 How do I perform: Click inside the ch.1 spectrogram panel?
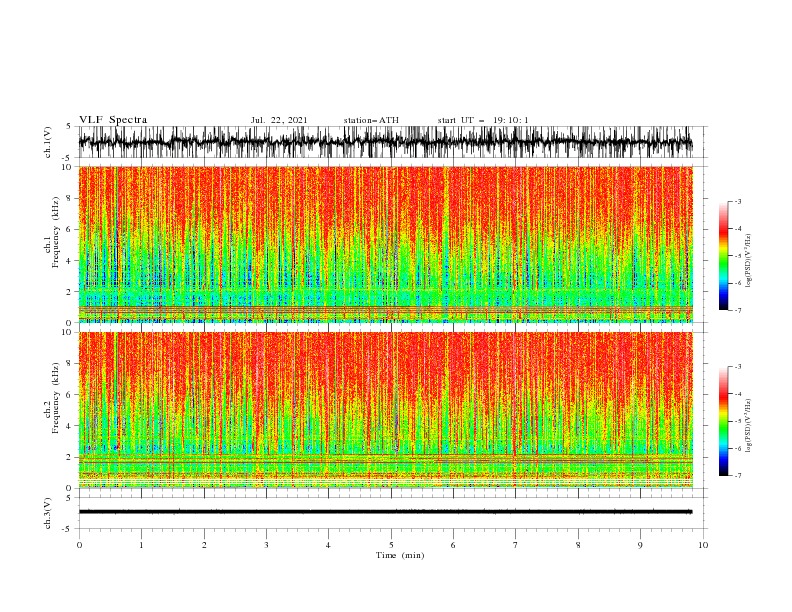click(x=385, y=244)
